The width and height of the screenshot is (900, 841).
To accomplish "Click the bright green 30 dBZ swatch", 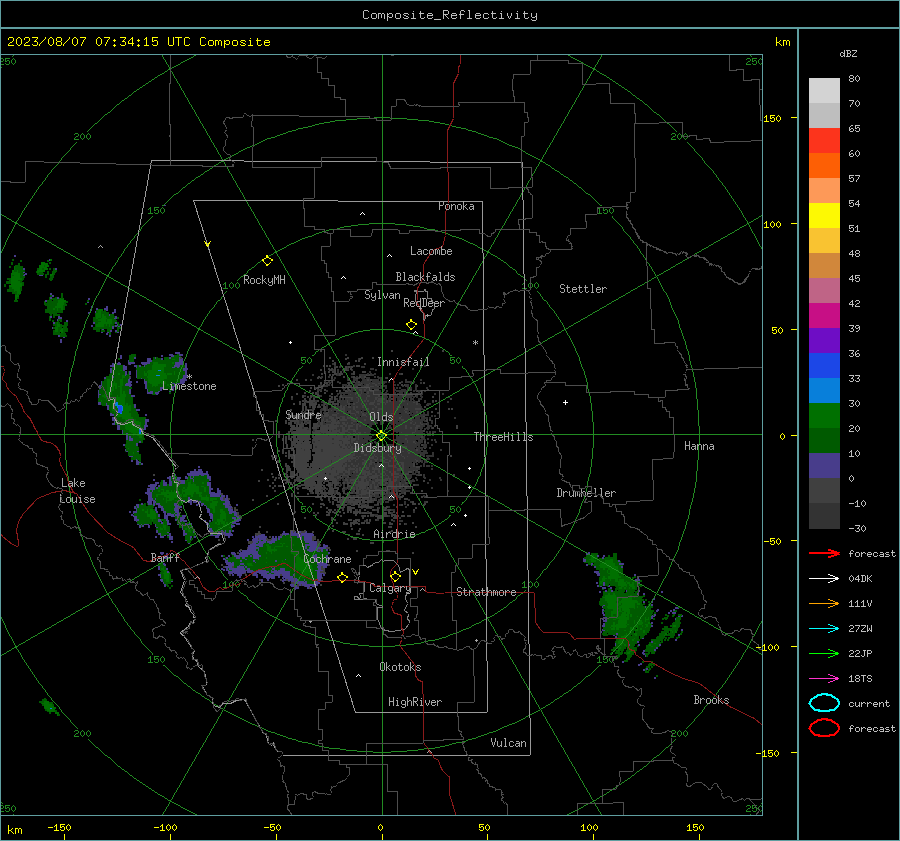I will click(824, 415).
